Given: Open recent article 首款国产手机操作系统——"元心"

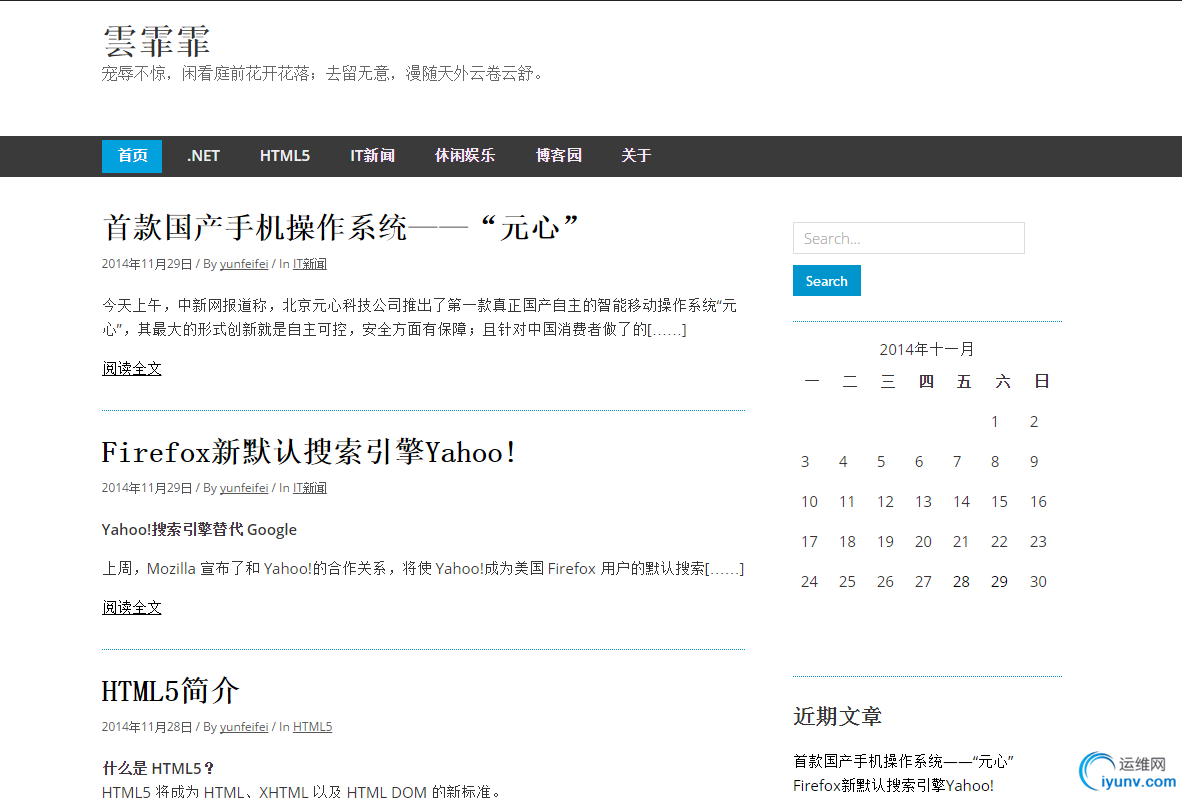Looking at the screenshot, I should coord(903,761).
